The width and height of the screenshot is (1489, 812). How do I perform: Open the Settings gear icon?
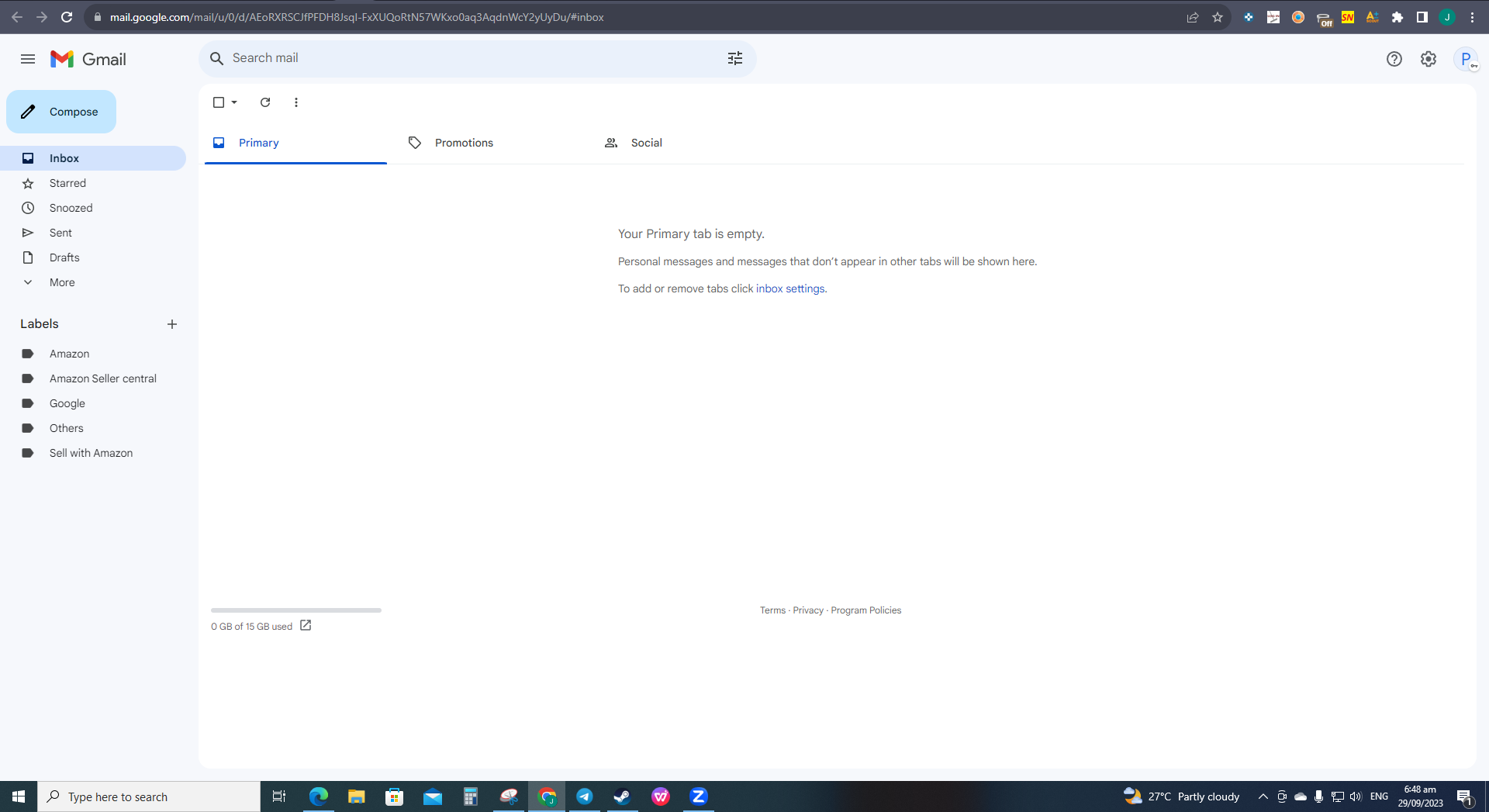pyautogui.click(x=1429, y=59)
